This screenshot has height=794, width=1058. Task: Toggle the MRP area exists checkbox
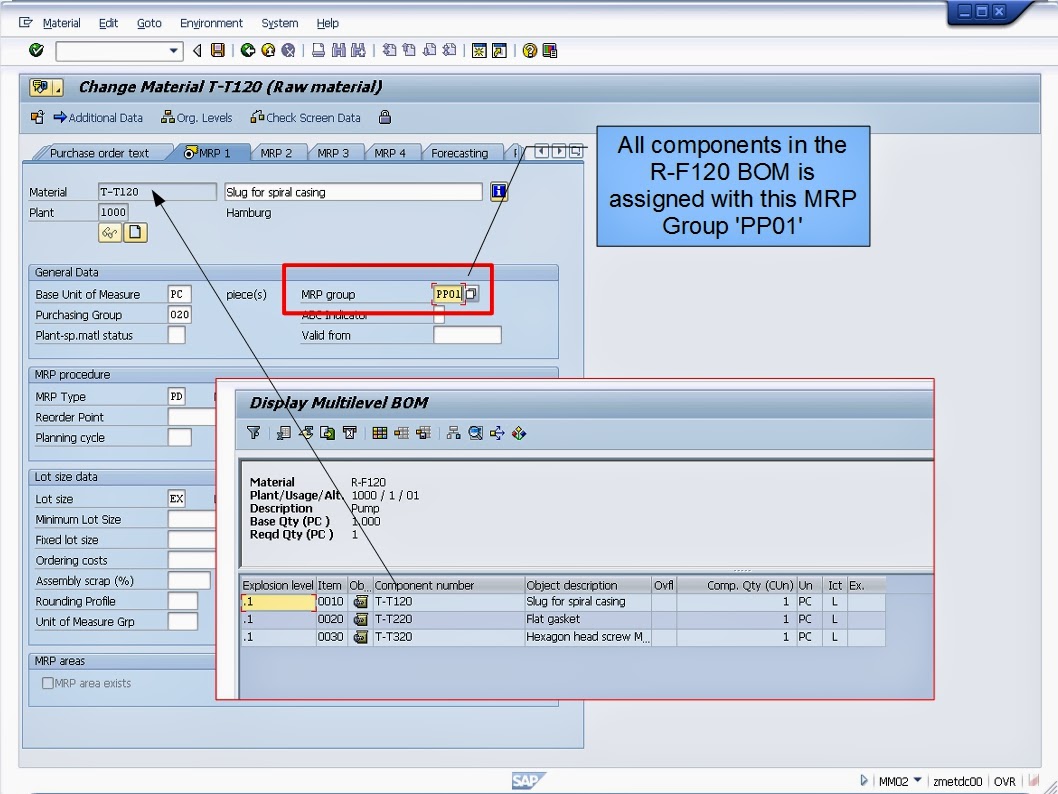click(47, 683)
